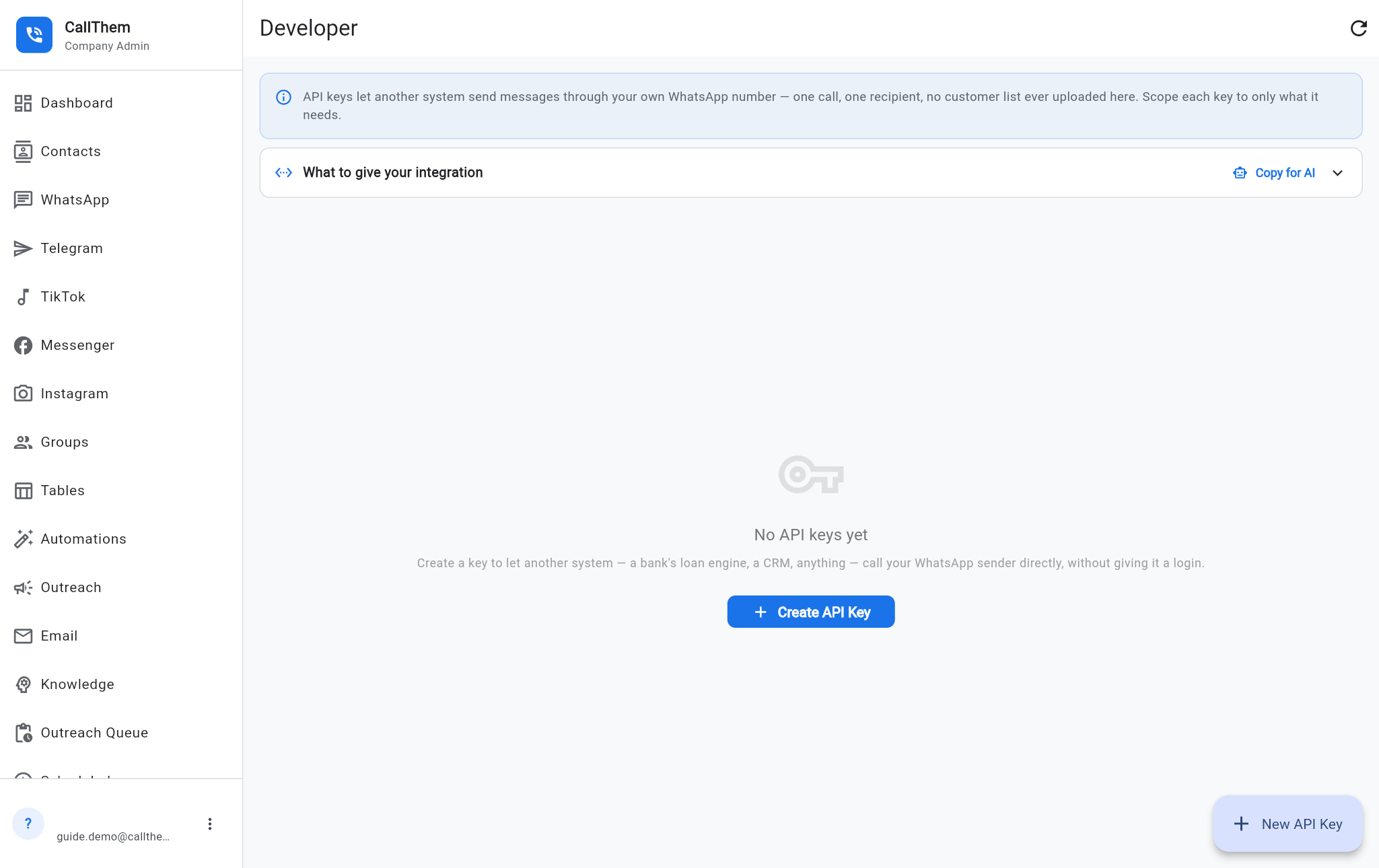Click the CallThem phone logo icon

(34, 35)
